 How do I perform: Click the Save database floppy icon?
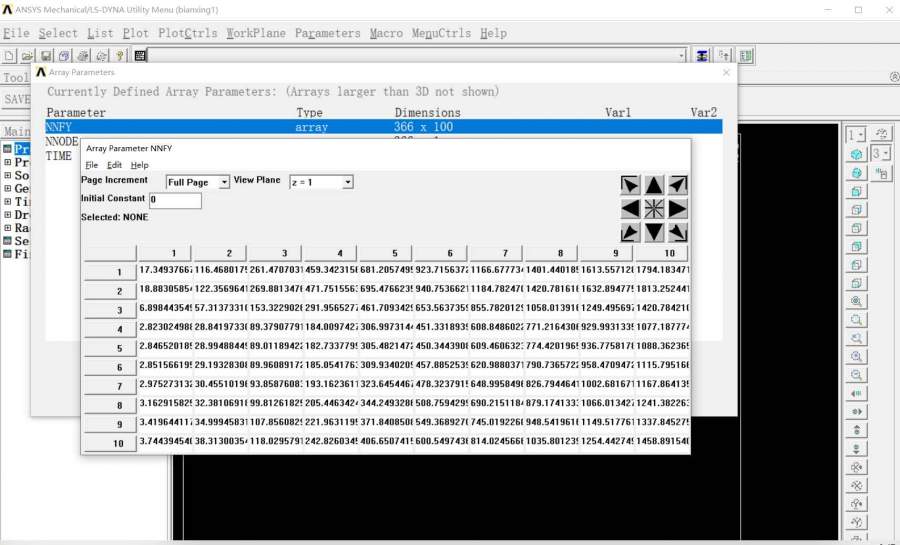tap(46, 56)
